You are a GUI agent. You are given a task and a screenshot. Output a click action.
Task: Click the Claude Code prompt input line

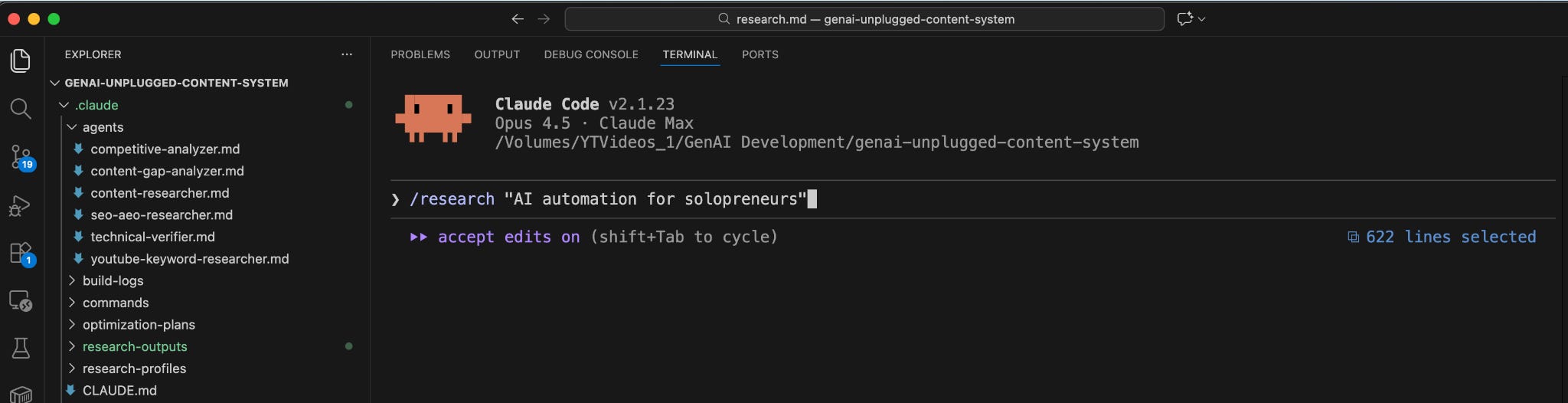972,199
